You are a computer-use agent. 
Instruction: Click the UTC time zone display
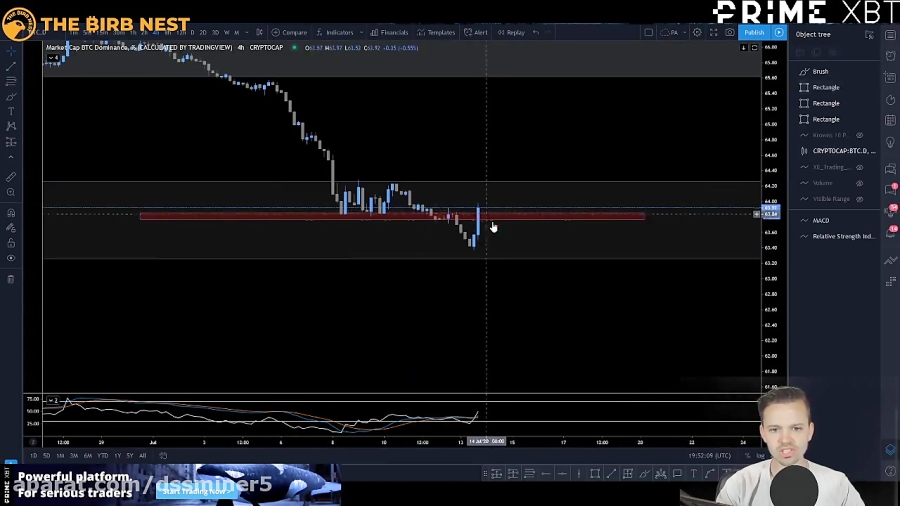[x=709, y=456]
